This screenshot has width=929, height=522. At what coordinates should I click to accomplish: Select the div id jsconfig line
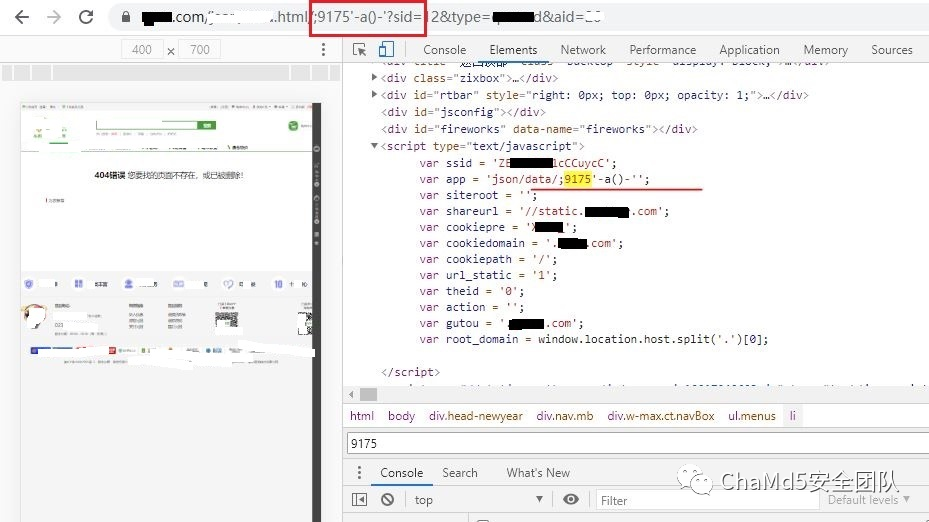click(x=463, y=112)
